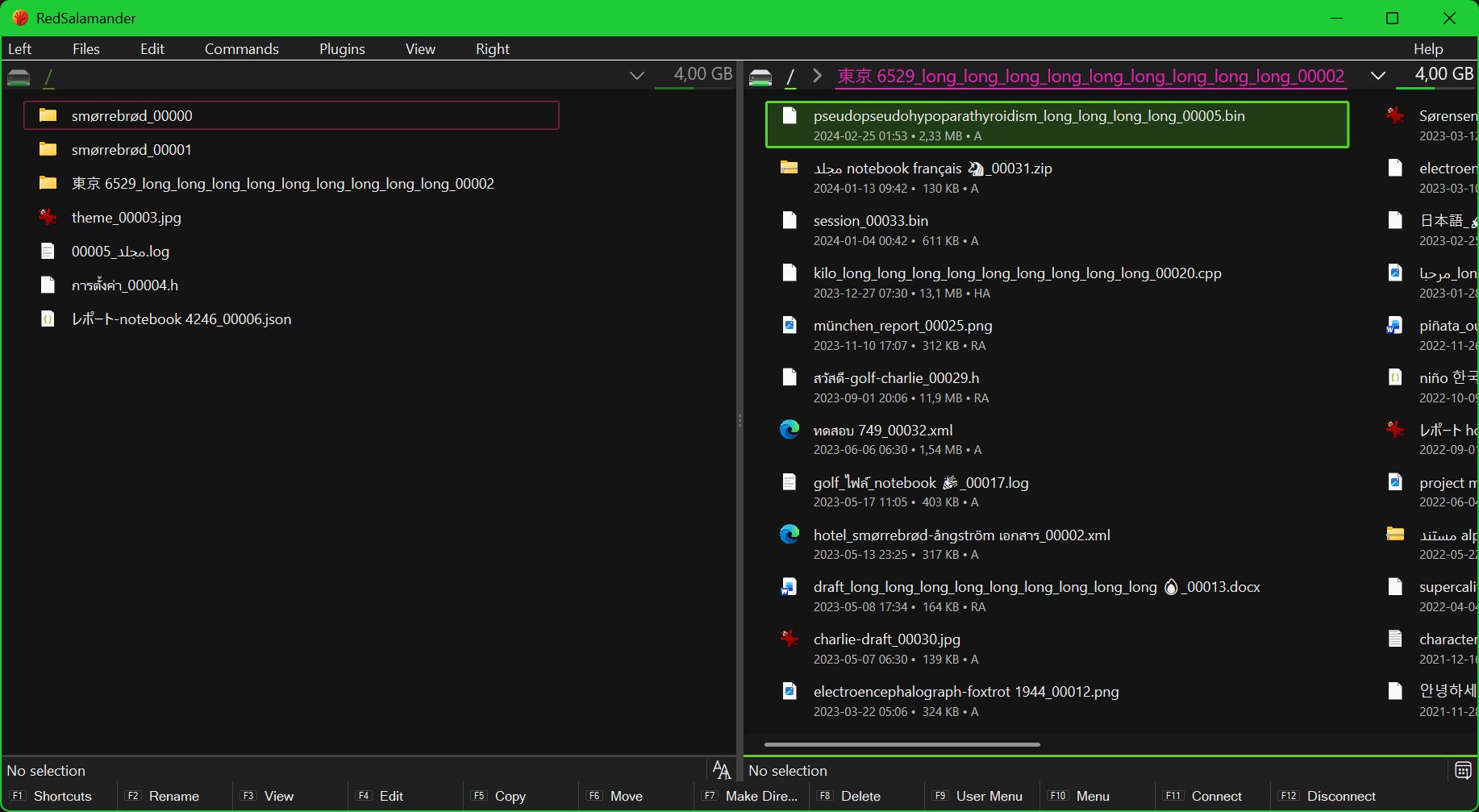Click F8 Delete button
The height and width of the screenshot is (812, 1479).
[866, 796]
